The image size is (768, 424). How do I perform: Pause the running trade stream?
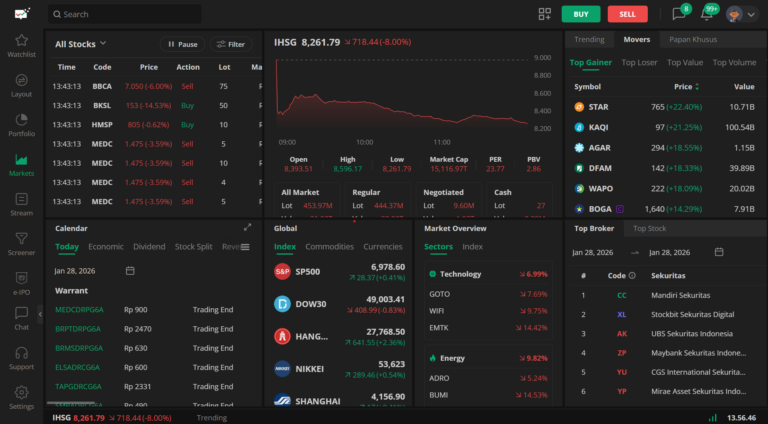click(181, 44)
